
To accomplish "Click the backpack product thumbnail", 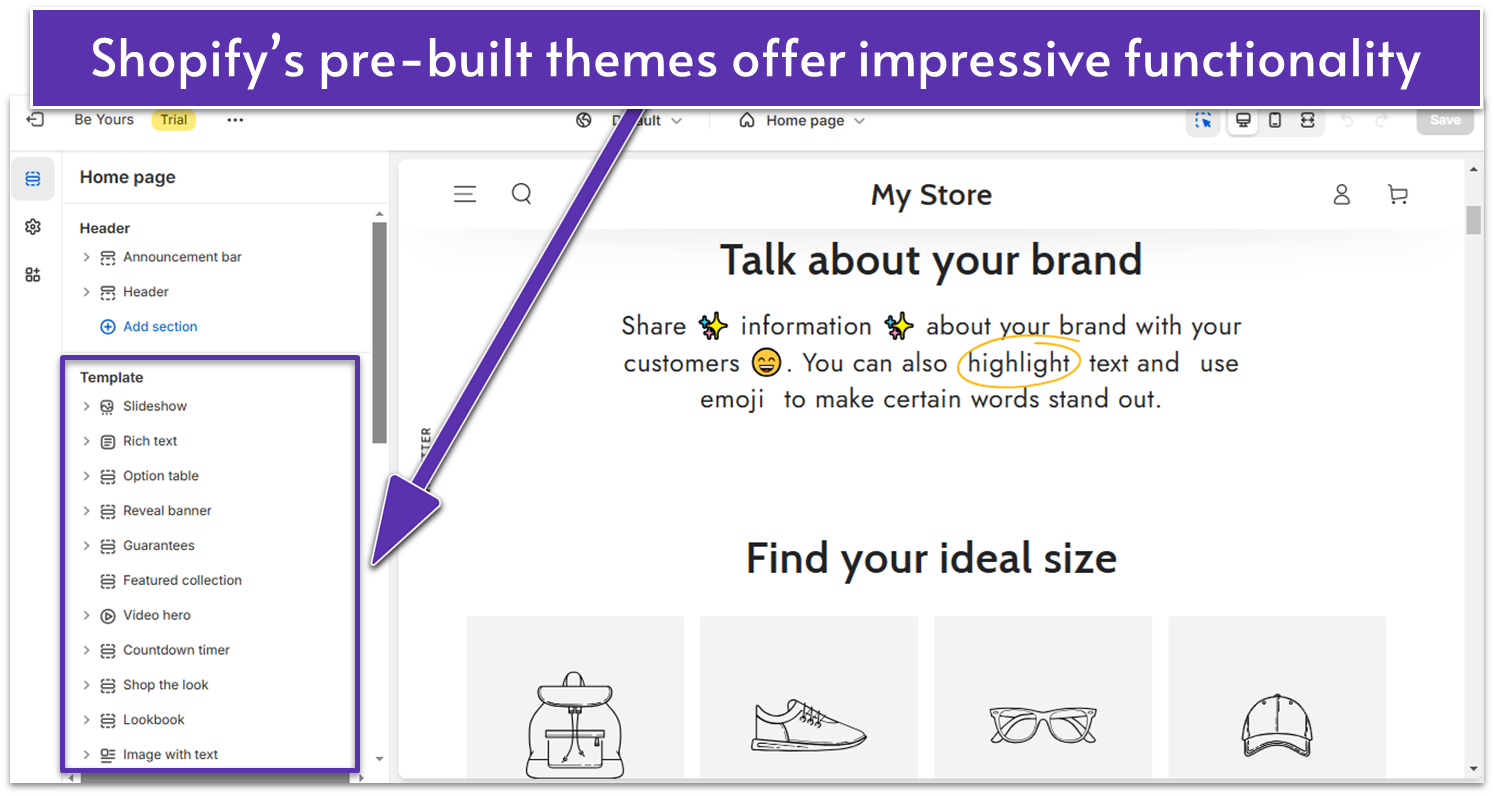I will 575,697.
